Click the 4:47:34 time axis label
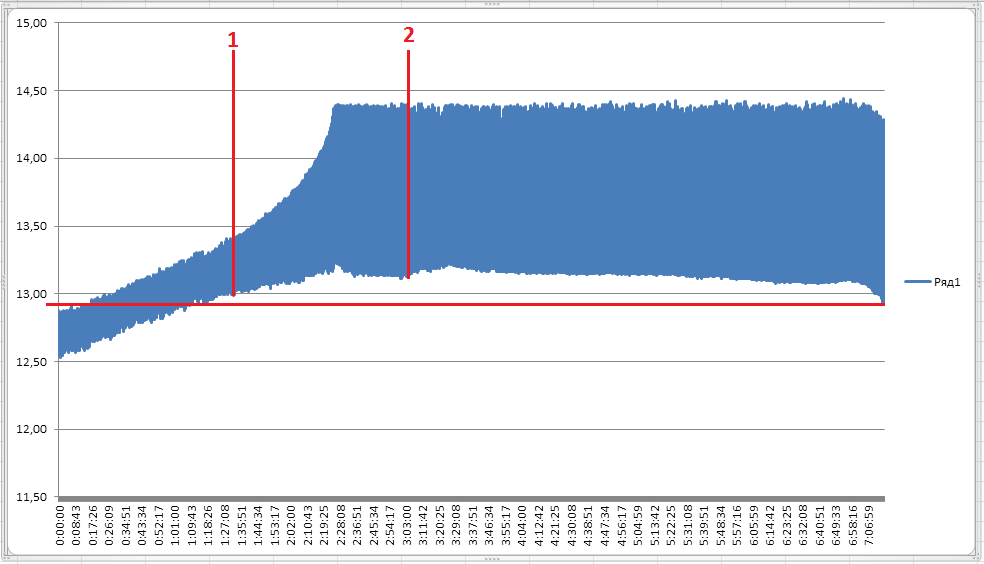The width and height of the screenshot is (984, 564). point(604,525)
